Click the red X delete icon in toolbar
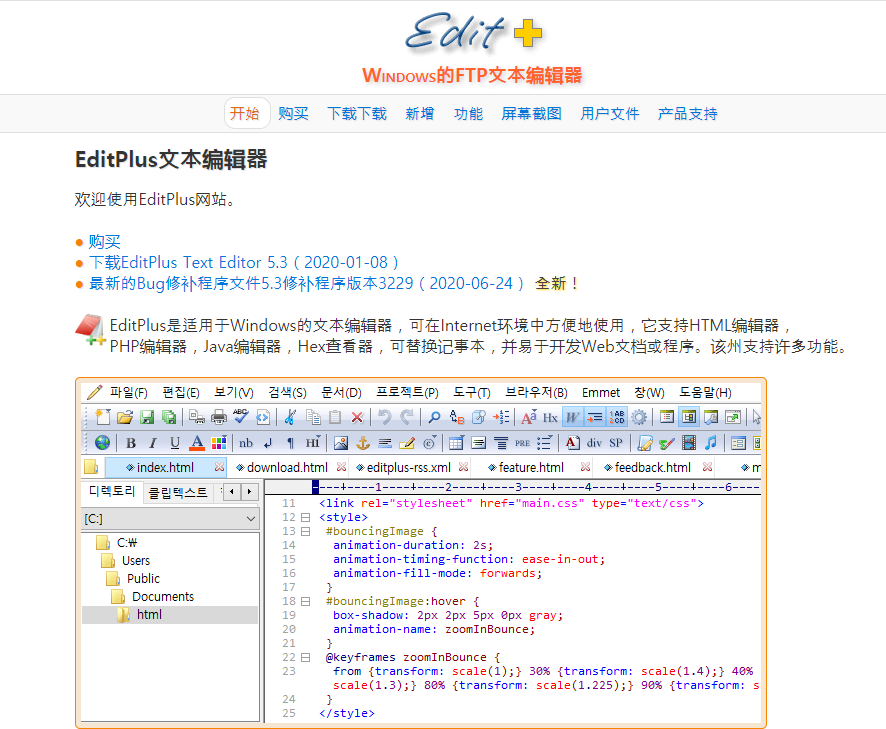The image size is (886, 729). pos(357,417)
